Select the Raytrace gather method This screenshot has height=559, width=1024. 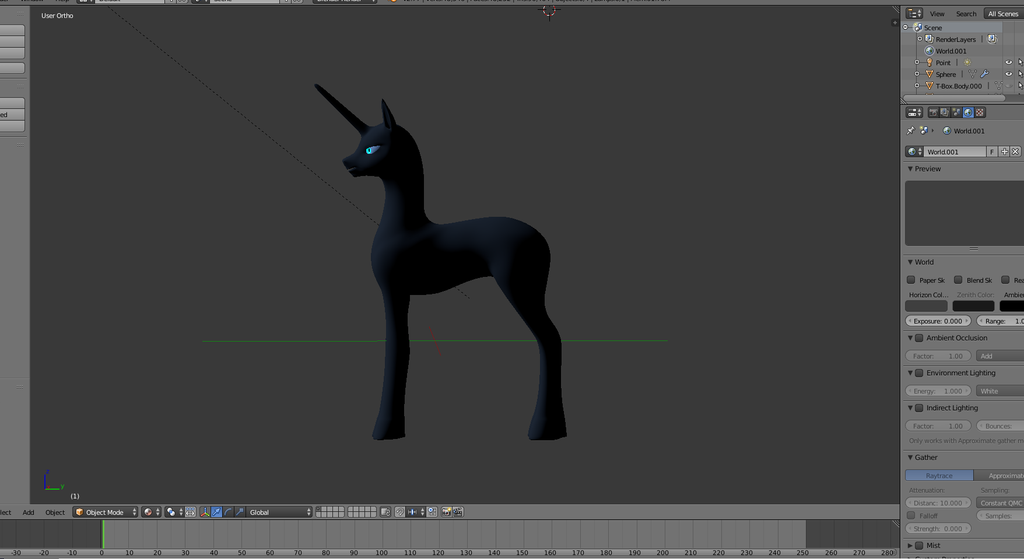939,475
